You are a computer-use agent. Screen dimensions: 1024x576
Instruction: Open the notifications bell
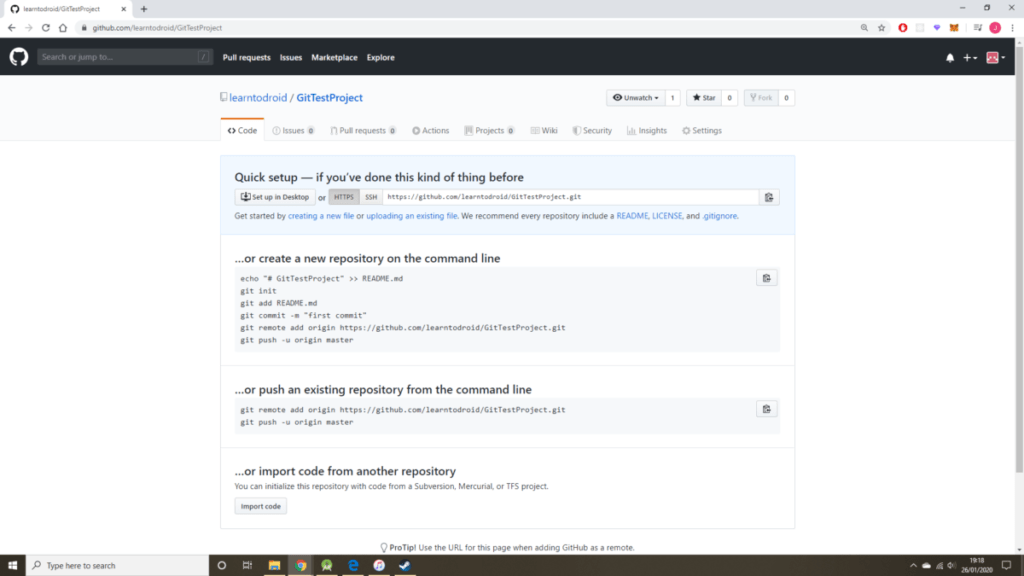pyautogui.click(x=950, y=58)
